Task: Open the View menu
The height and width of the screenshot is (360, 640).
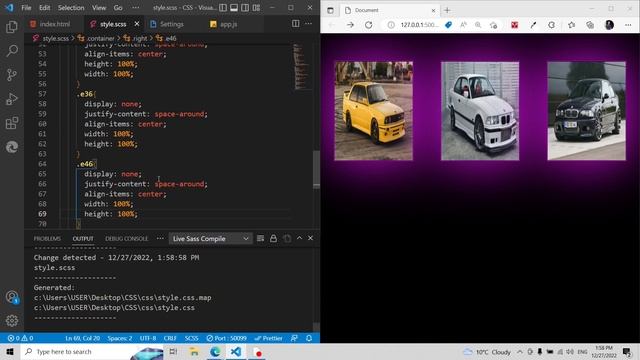Action: pyautogui.click(x=99, y=8)
